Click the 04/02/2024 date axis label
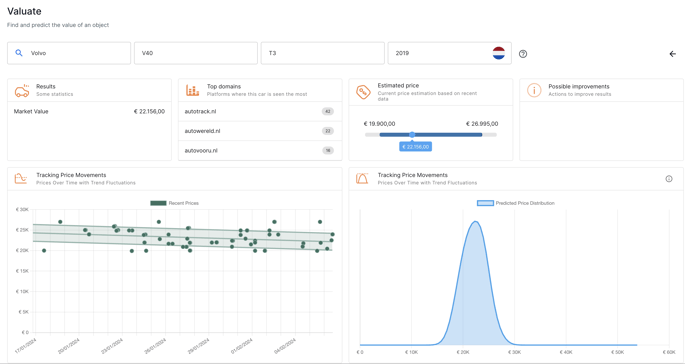The height and width of the screenshot is (364, 685). (x=285, y=345)
